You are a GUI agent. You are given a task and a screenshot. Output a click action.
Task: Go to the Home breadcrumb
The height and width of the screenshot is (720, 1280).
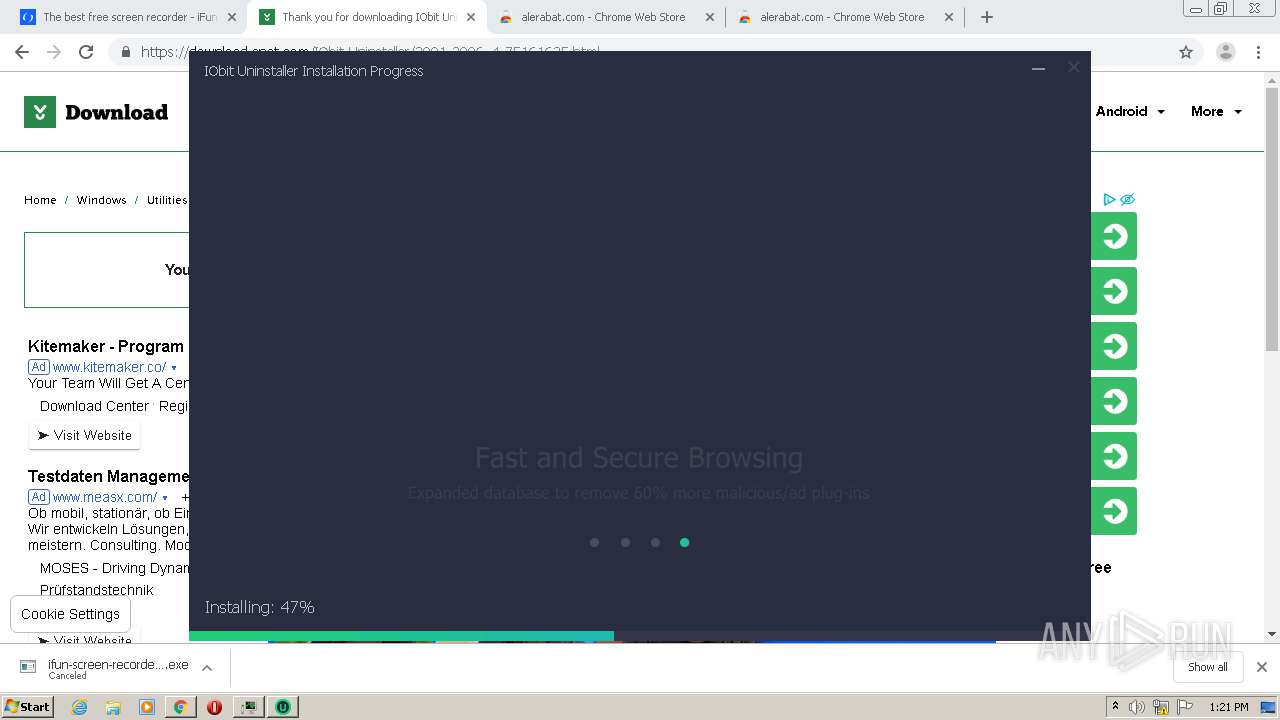[x=40, y=200]
